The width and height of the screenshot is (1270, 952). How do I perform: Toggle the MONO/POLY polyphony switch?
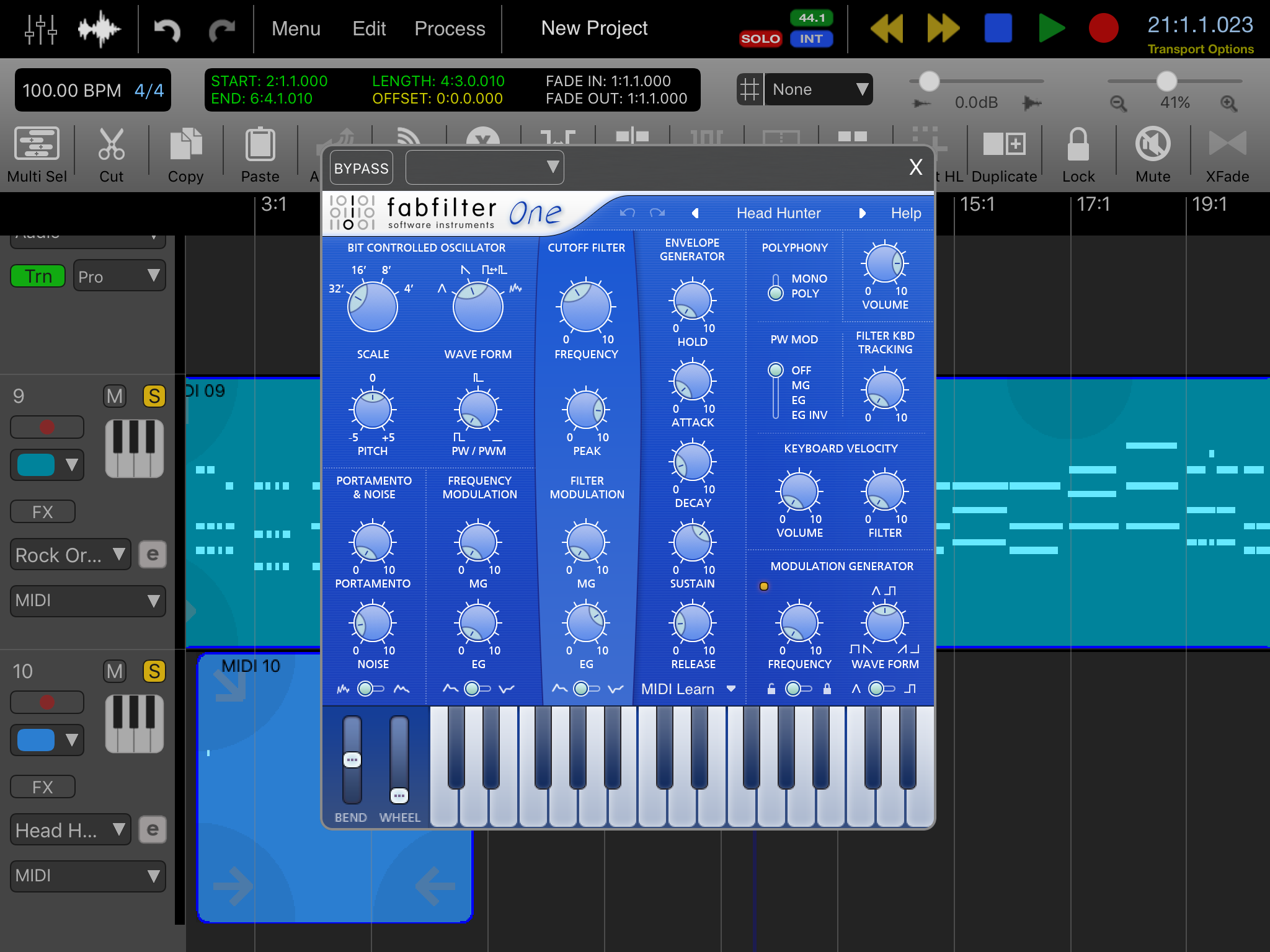coord(776,287)
